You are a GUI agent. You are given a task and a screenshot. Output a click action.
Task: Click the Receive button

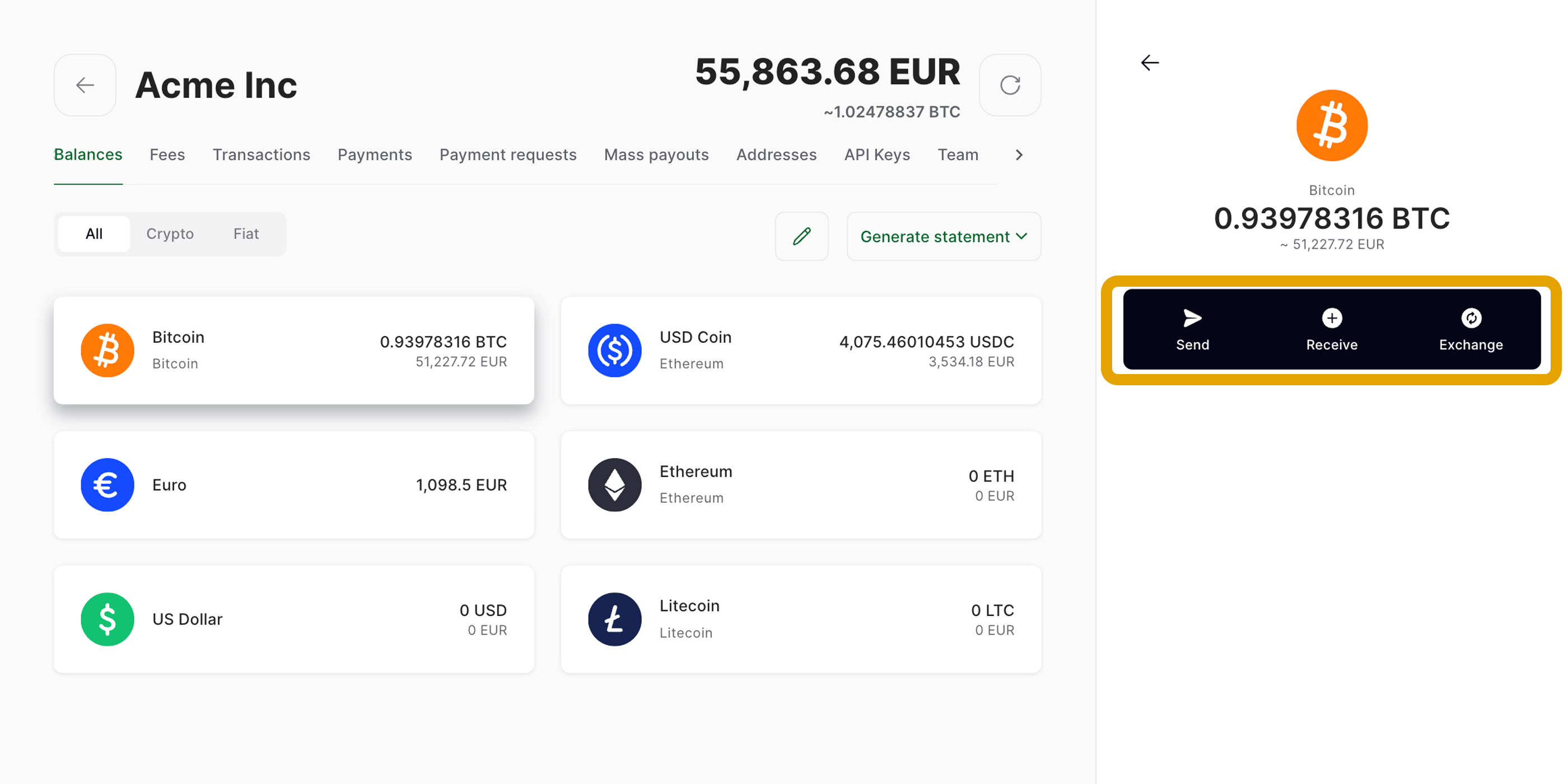[x=1332, y=329]
